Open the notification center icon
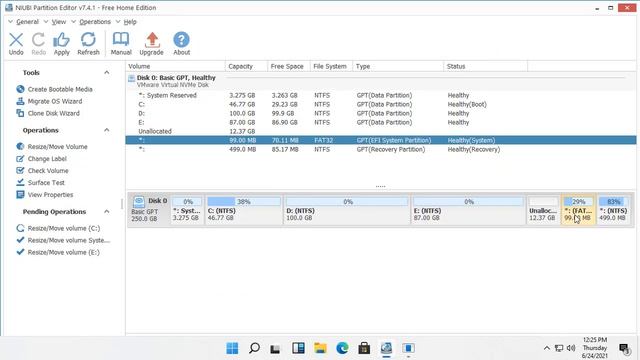640x360 pixels. coord(624,348)
